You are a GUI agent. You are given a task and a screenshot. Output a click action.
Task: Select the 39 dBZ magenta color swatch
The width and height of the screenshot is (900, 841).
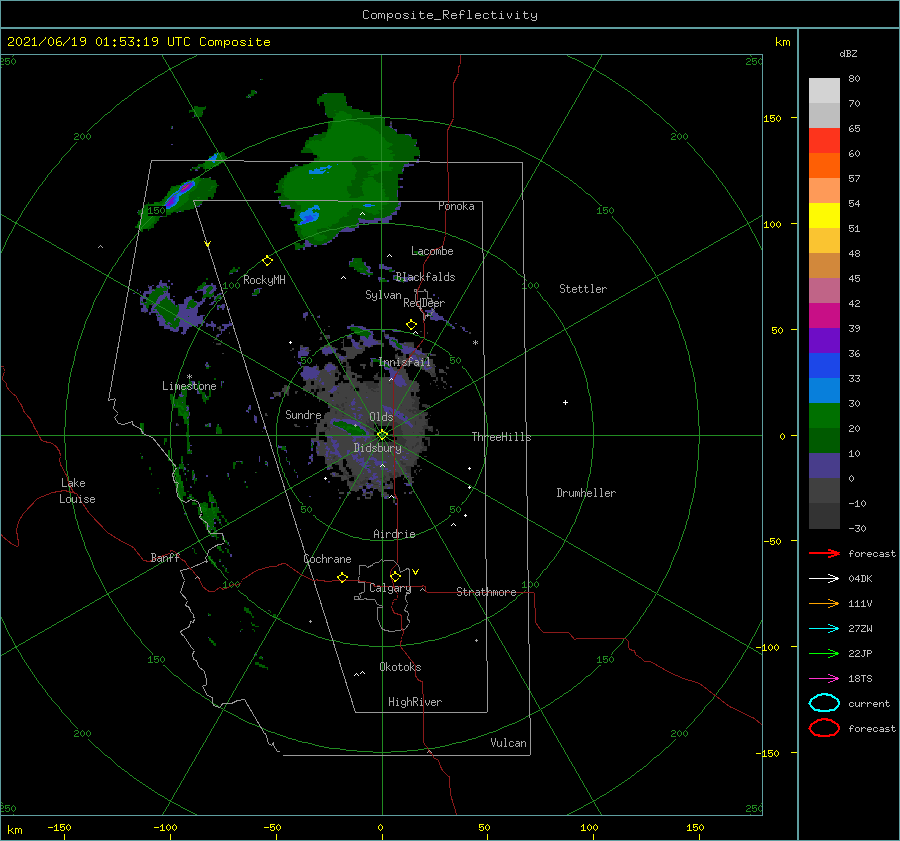(824, 315)
